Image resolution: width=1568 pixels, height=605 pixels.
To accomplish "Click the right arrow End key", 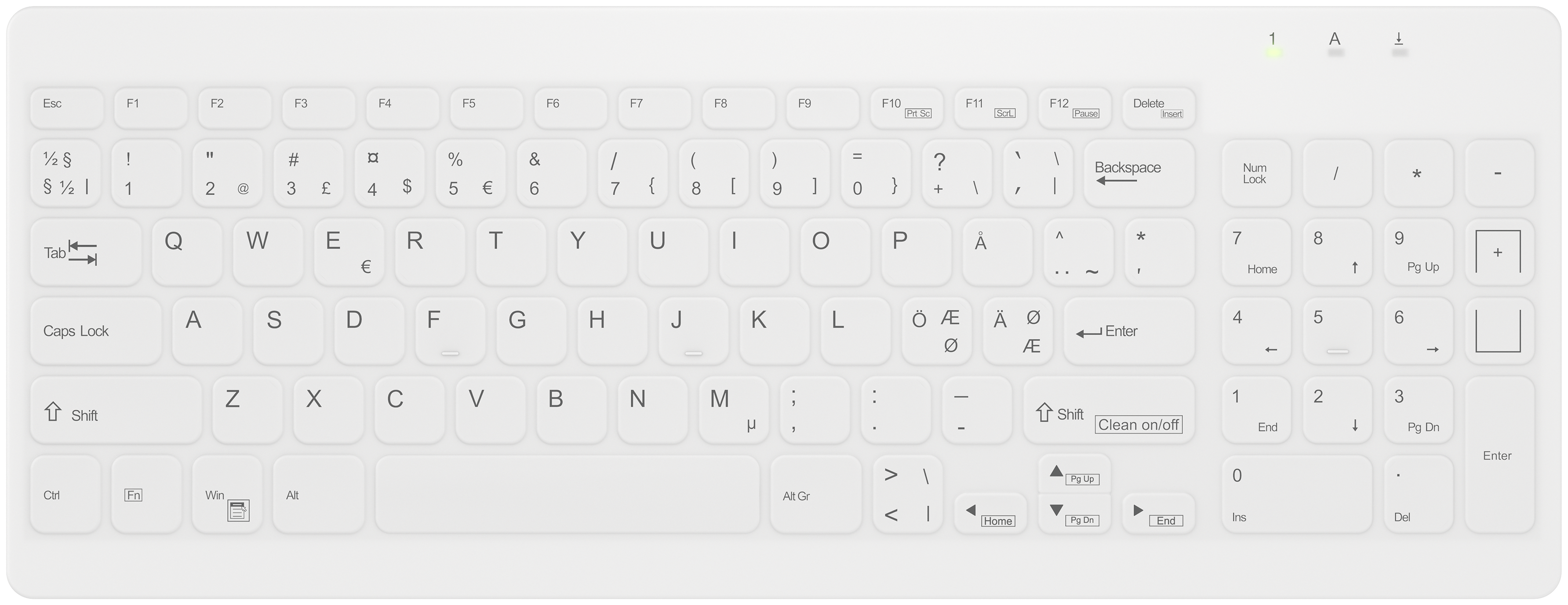I will (x=1158, y=513).
